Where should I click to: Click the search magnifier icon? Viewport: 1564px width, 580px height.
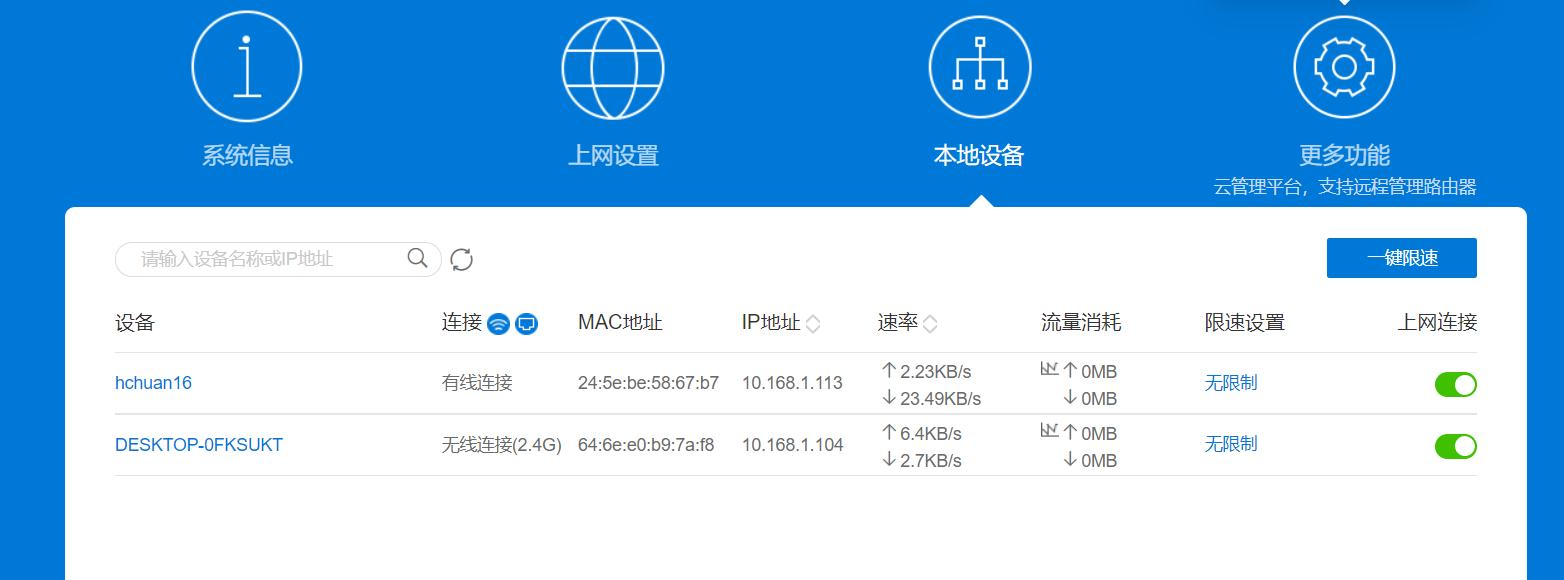[x=416, y=257]
